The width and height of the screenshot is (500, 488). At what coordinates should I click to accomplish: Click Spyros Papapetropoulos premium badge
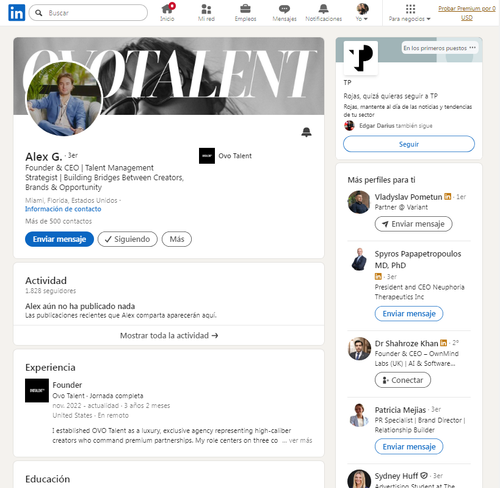point(378,276)
